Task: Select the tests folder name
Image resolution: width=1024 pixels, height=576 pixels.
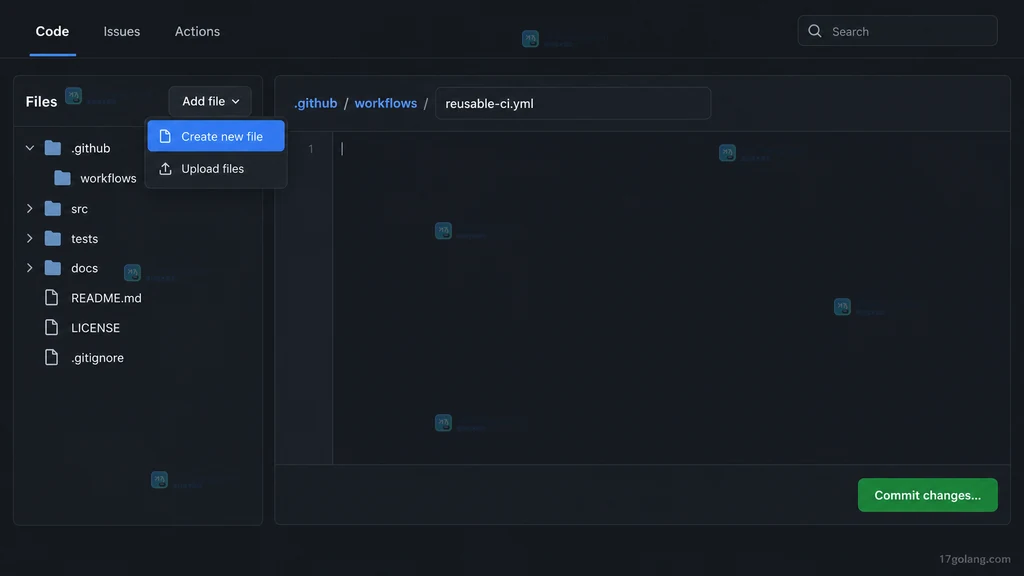Action: coord(84,239)
